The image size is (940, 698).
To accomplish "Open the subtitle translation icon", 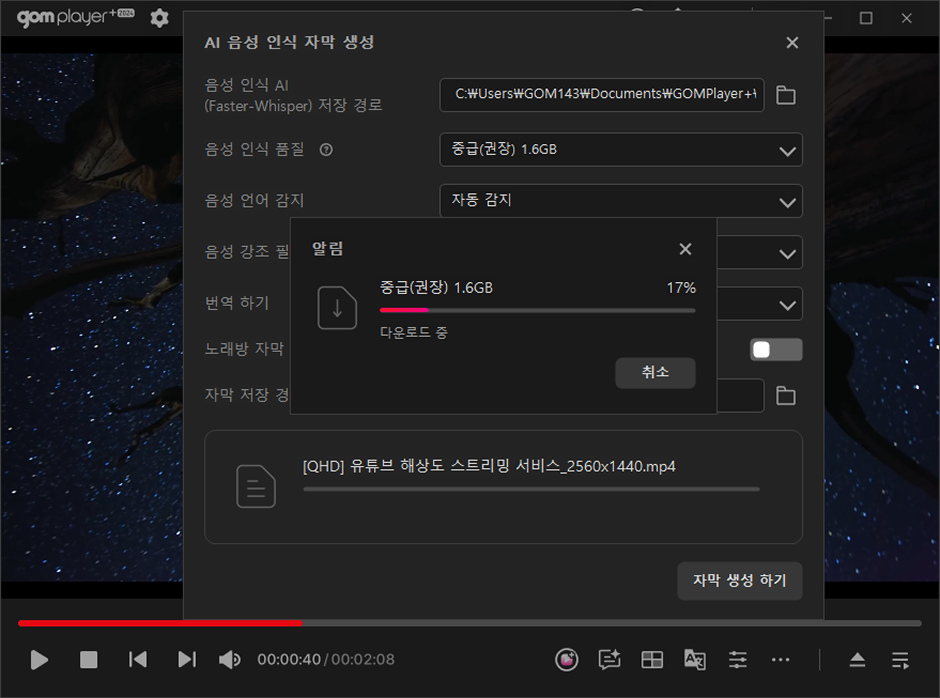I will [x=695, y=659].
